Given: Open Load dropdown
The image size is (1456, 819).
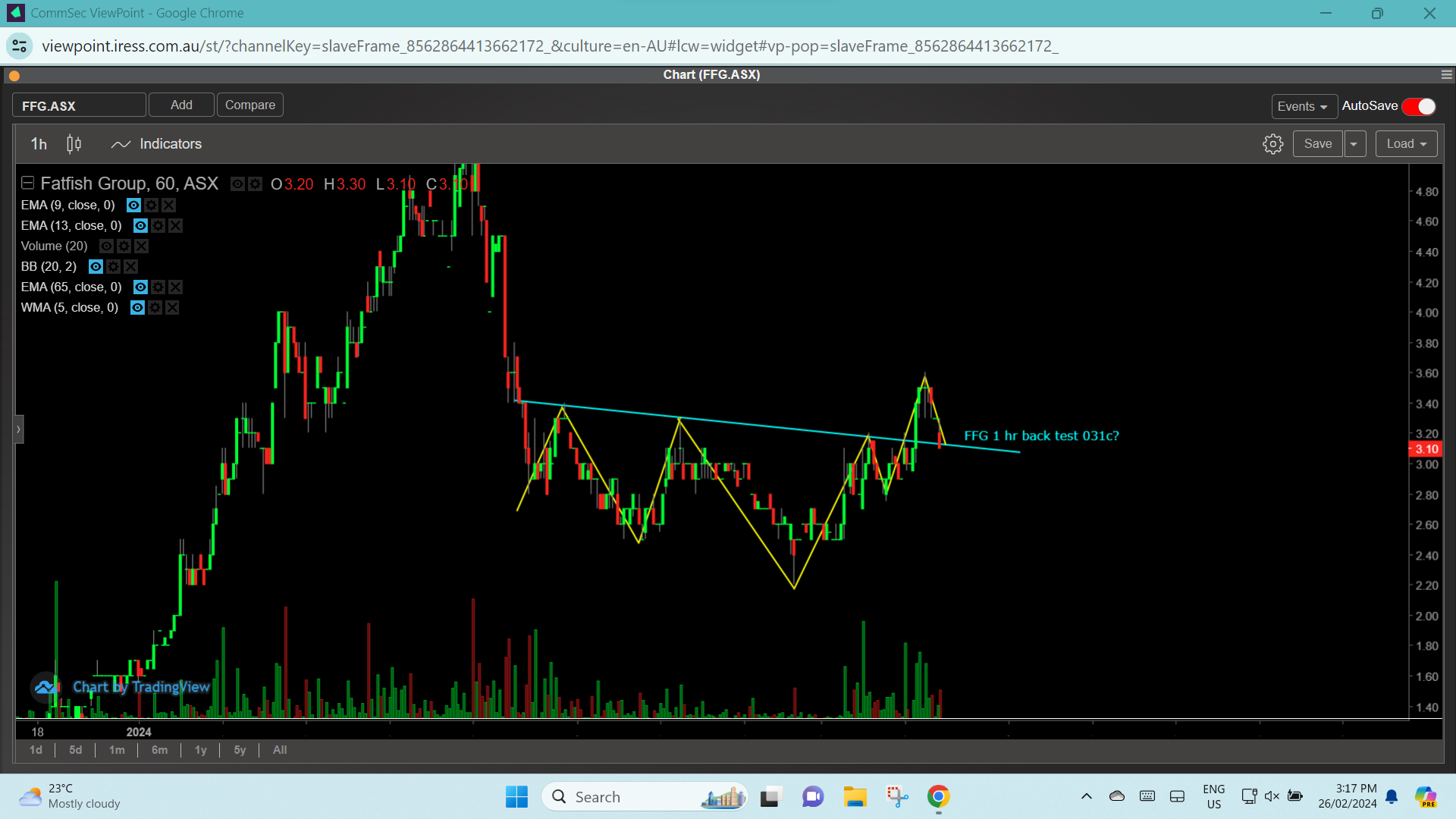Looking at the screenshot, I should (1406, 144).
